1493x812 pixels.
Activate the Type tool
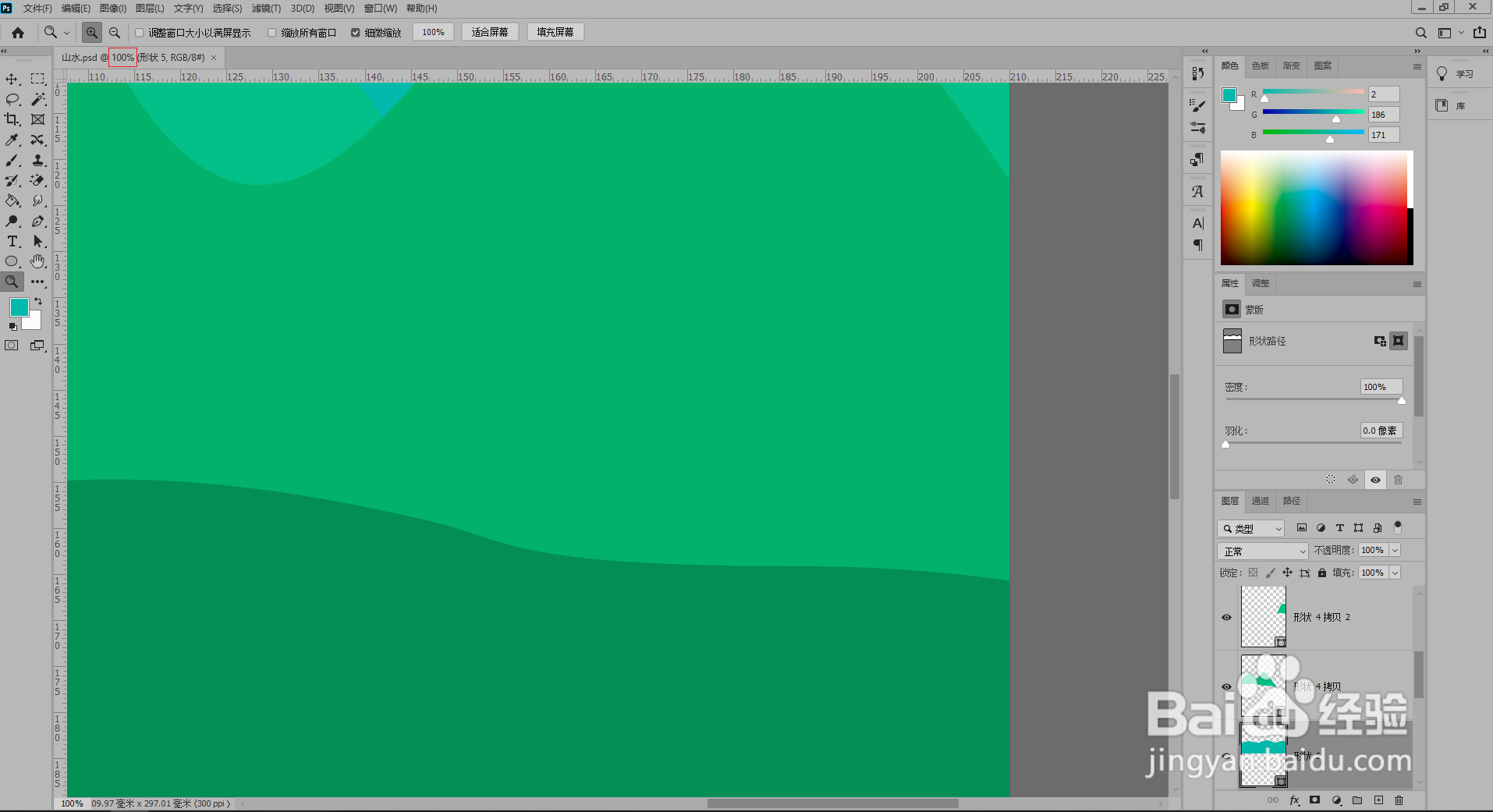(12, 241)
